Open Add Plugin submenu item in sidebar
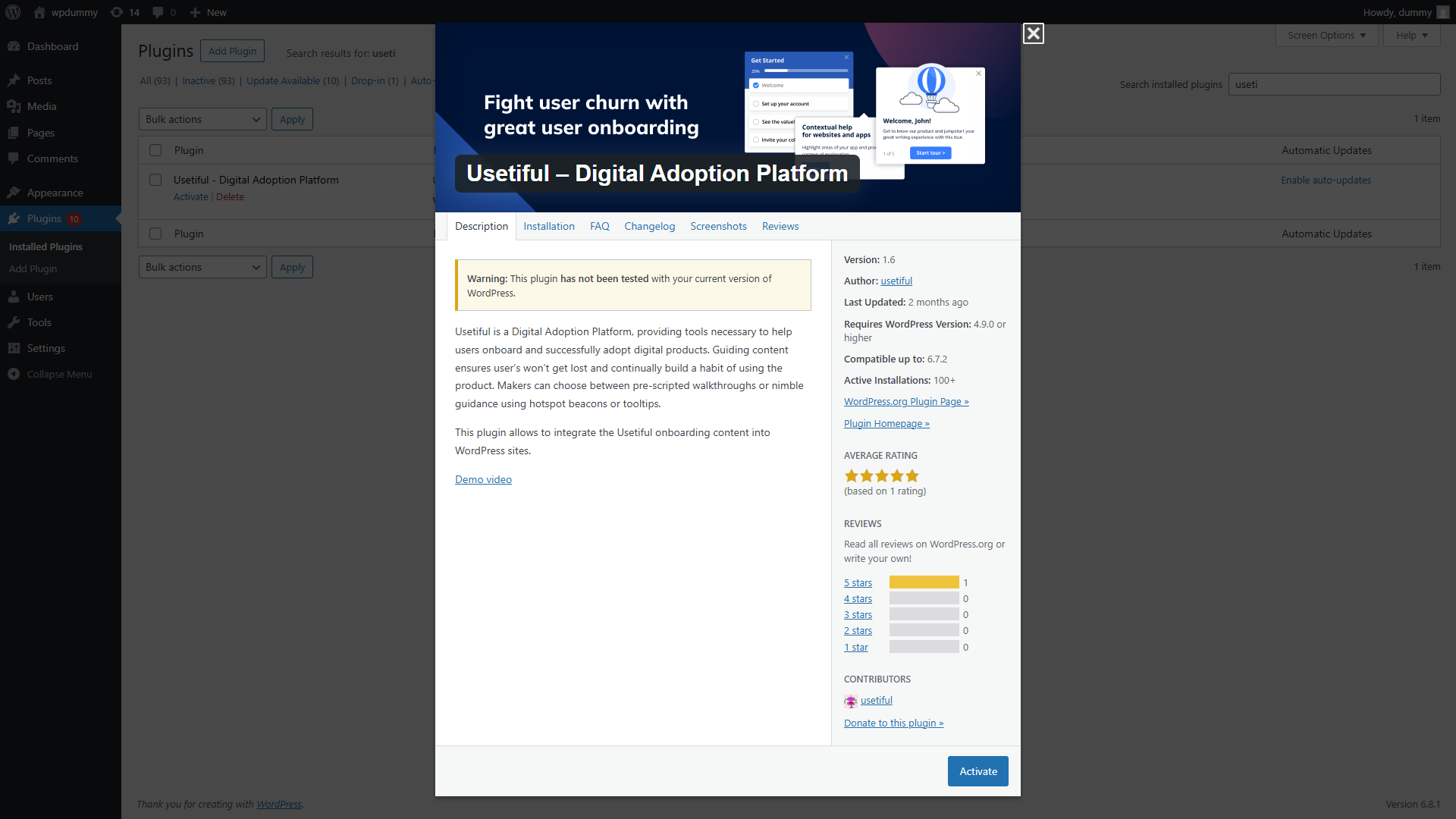Image resolution: width=1456 pixels, height=819 pixels. [x=33, y=268]
